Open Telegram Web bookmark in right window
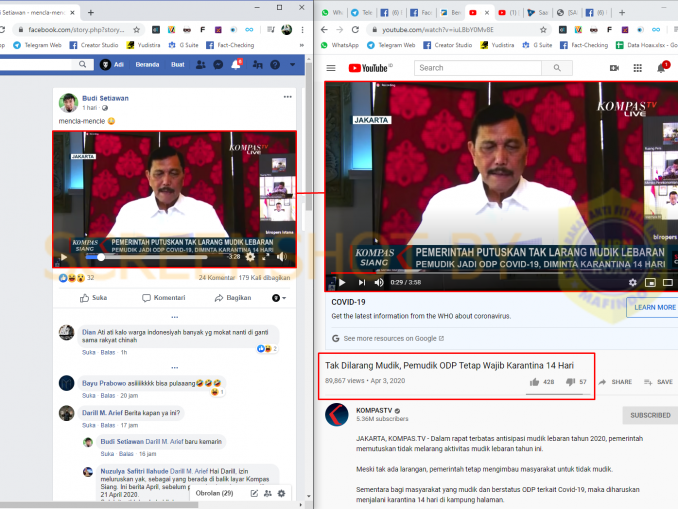The height and width of the screenshot is (509, 678). click(x=391, y=45)
